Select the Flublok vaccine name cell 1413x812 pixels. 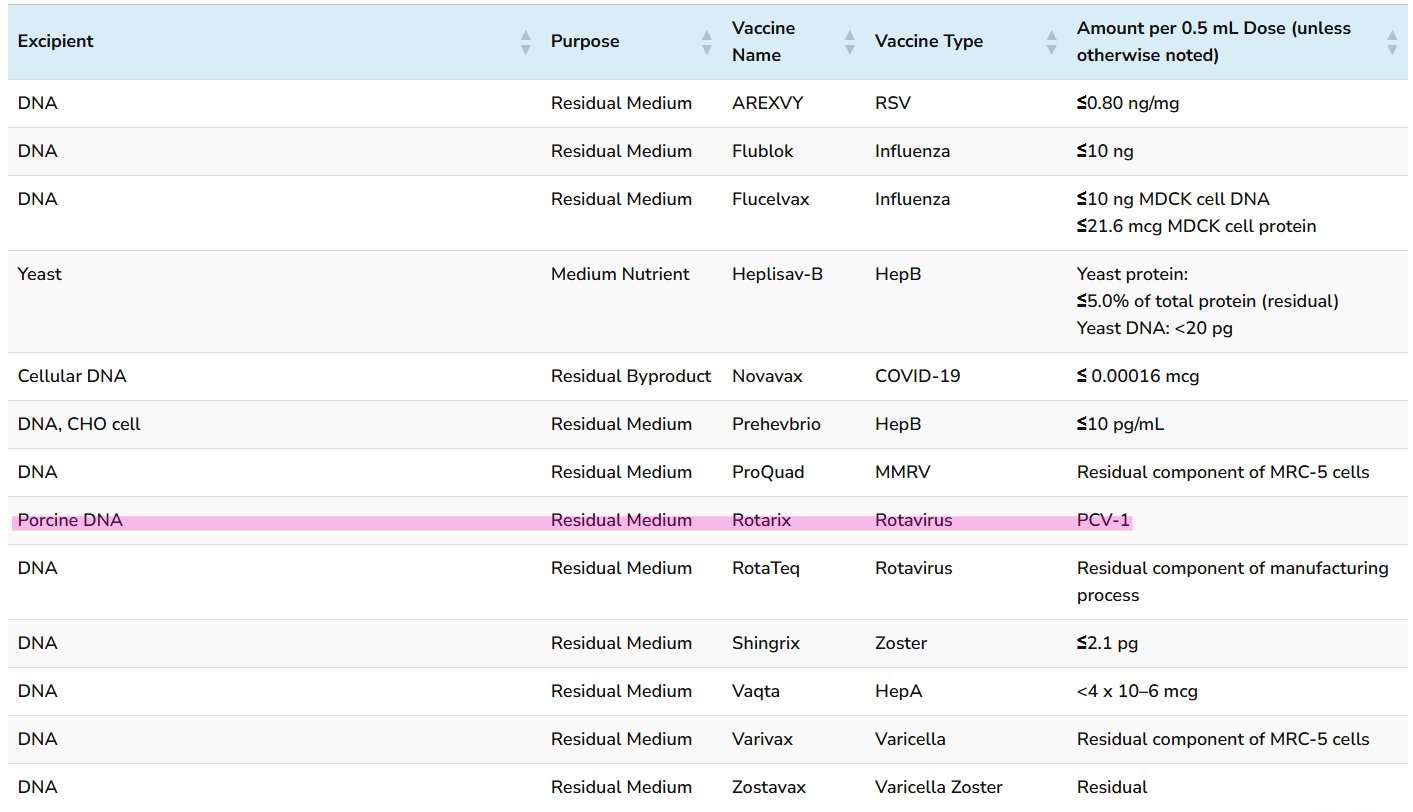point(763,151)
